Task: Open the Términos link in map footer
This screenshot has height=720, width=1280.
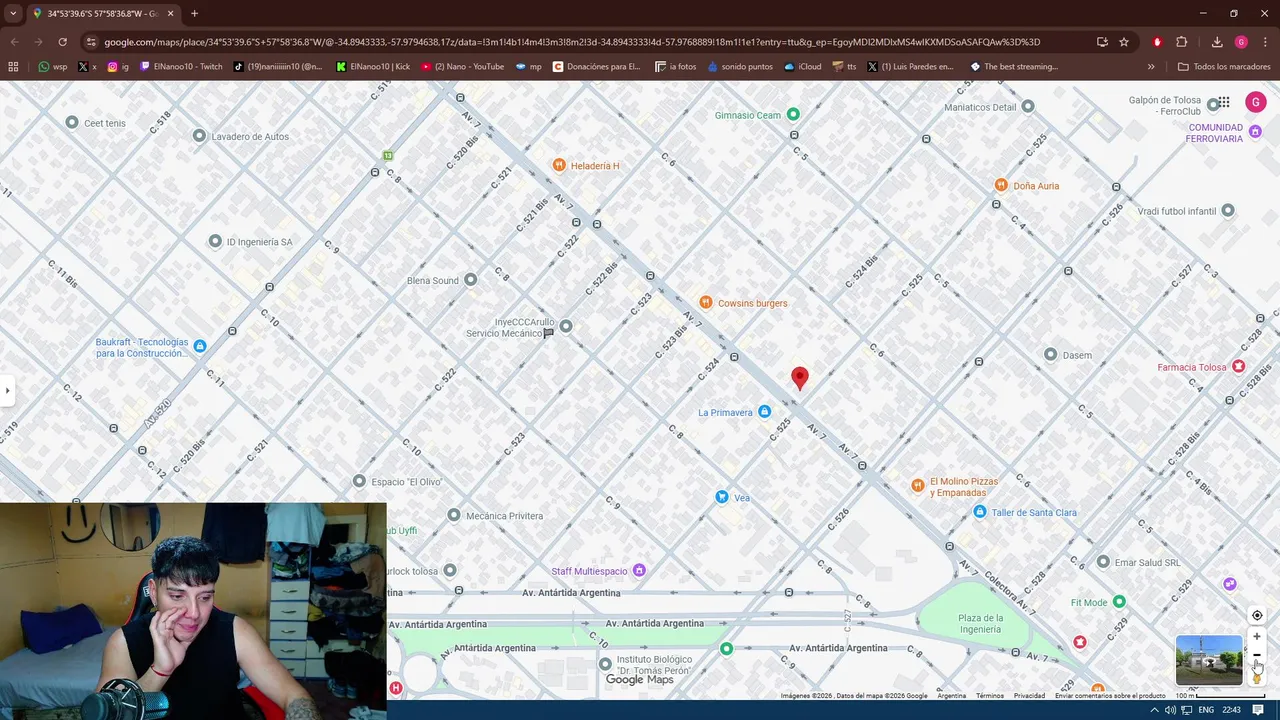Action: (x=990, y=696)
